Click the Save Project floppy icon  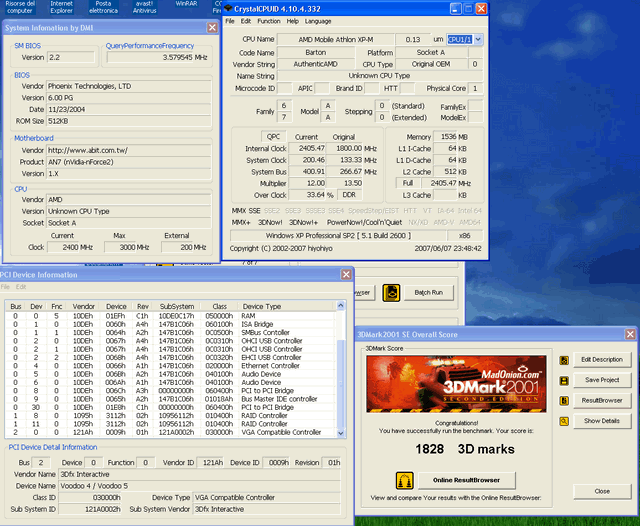click(564, 380)
